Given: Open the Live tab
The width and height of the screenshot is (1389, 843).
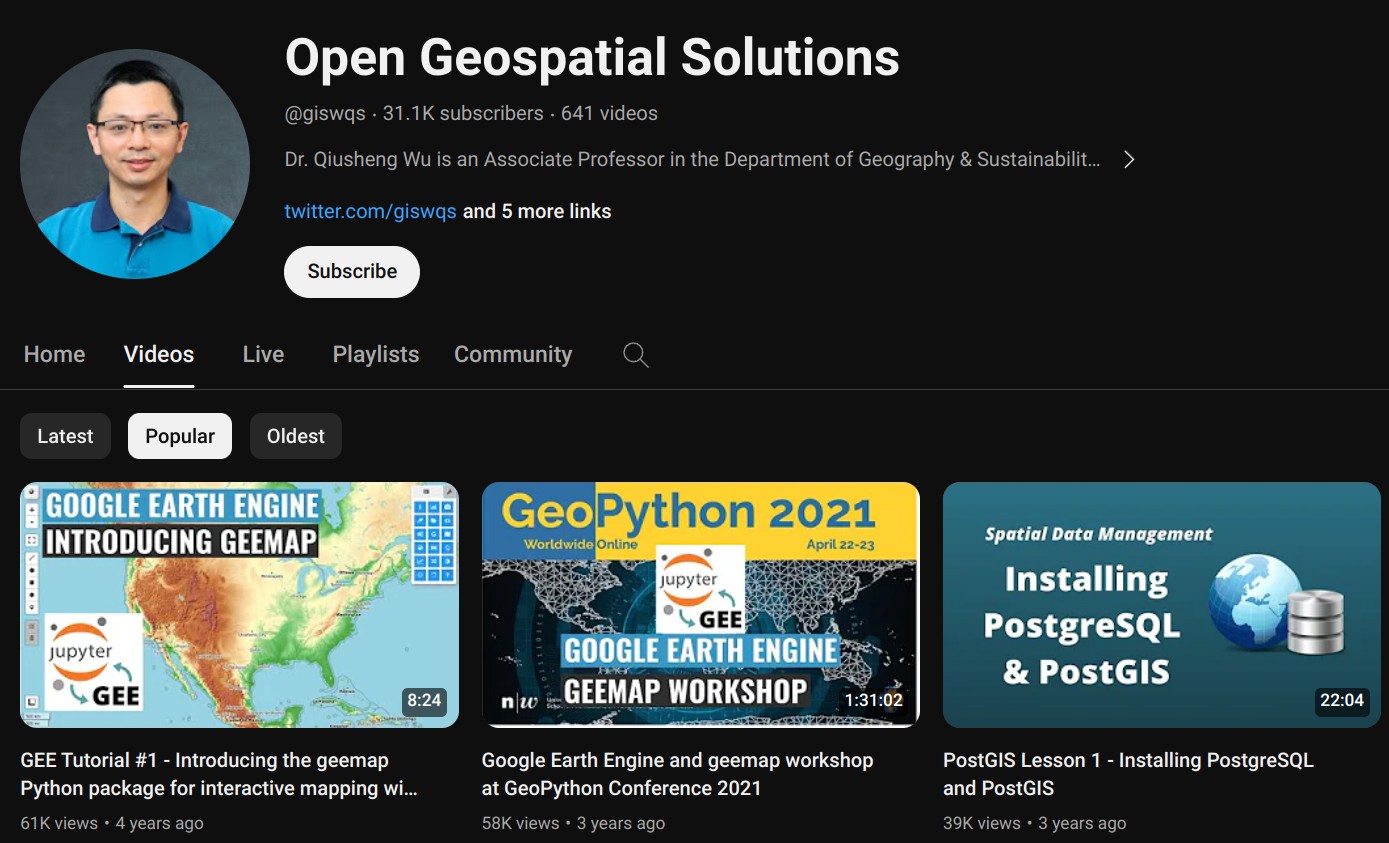Looking at the screenshot, I should click(263, 354).
